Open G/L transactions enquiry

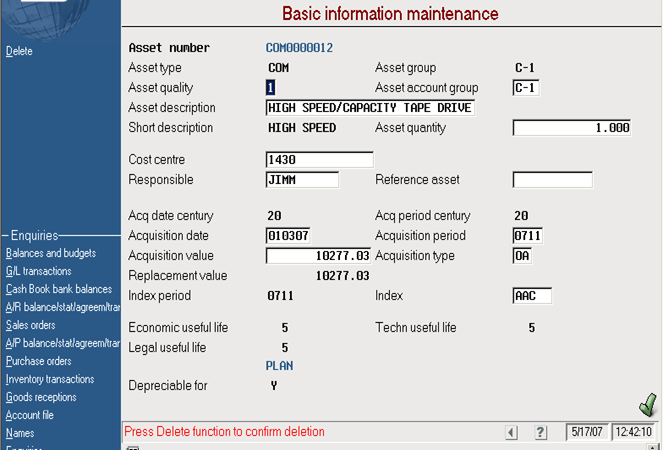coord(38,271)
